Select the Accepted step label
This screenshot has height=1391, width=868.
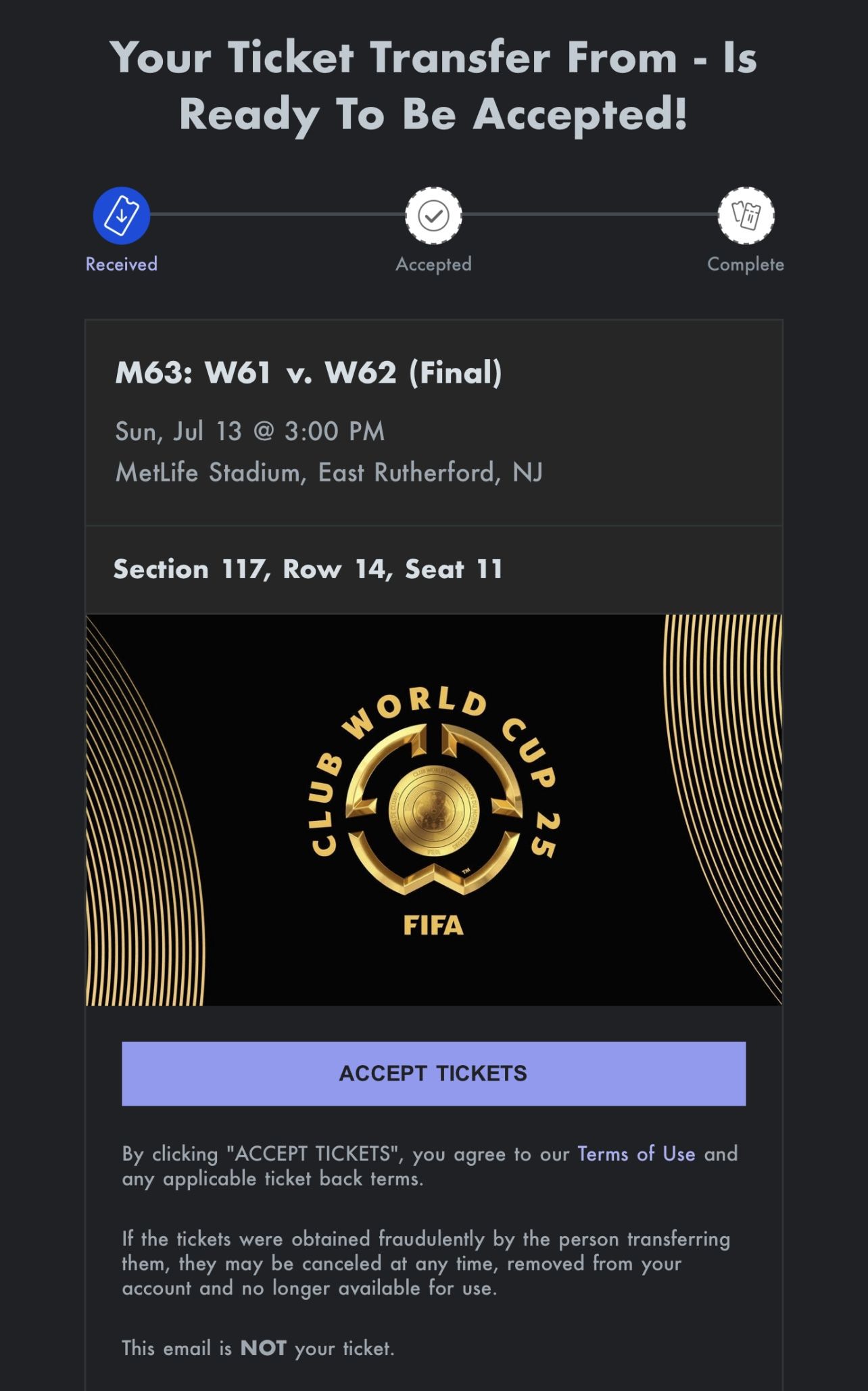pyautogui.click(x=433, y=264)
